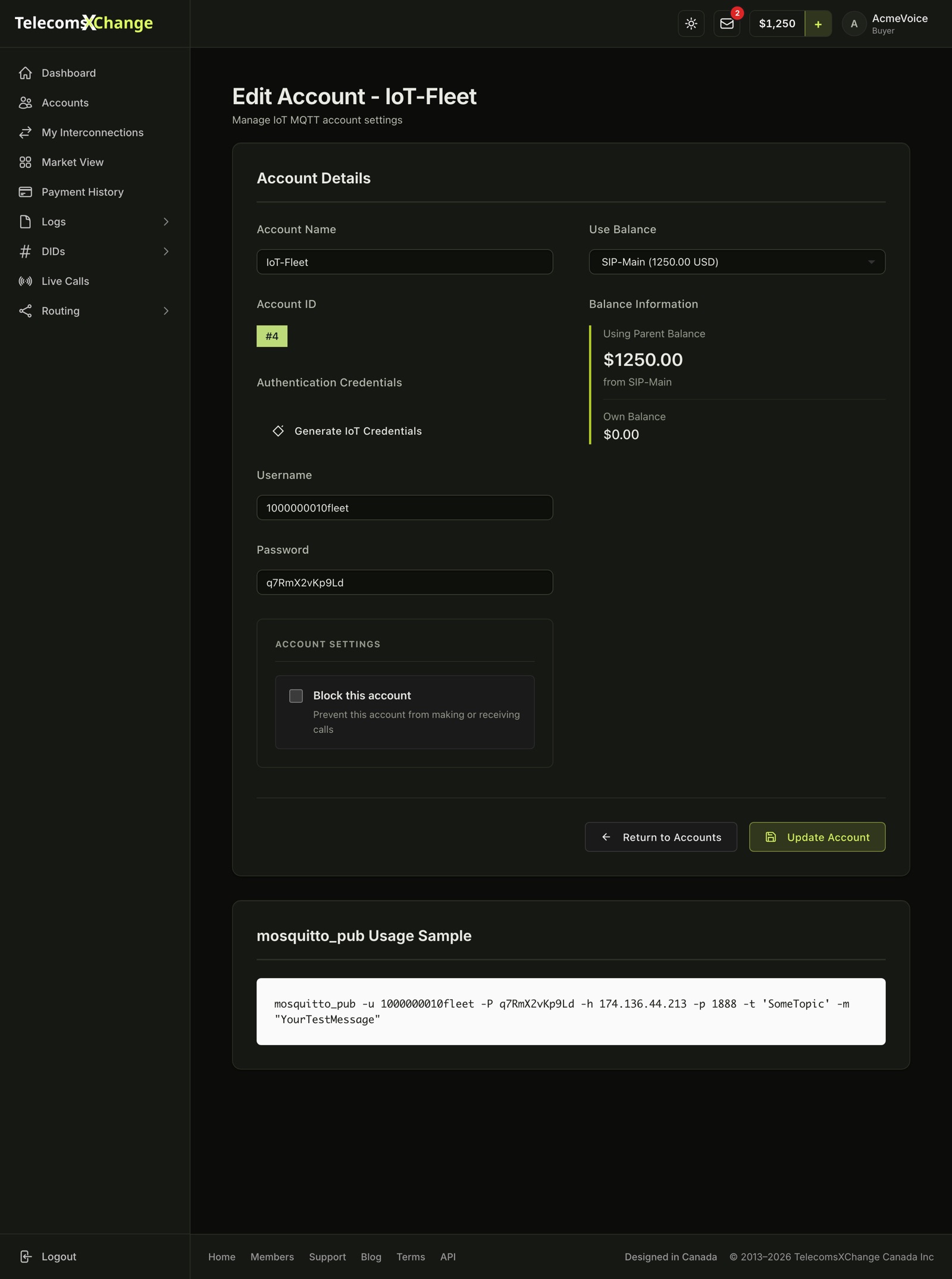Expand the DIDs submenu chevron
Screen dimensions: 952x1279
166,252
